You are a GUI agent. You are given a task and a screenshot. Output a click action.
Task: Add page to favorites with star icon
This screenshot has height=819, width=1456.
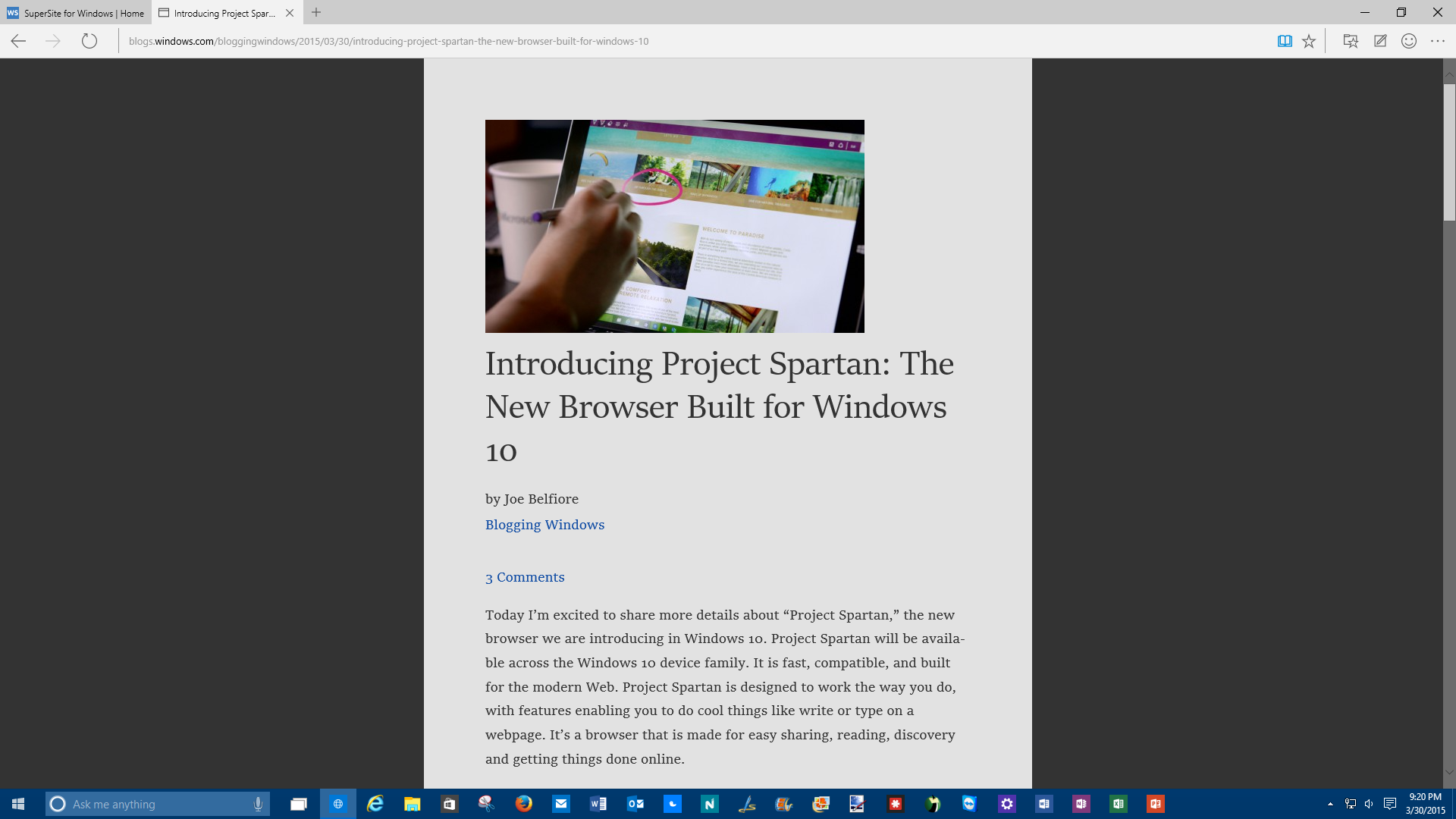pos(1309,41)
